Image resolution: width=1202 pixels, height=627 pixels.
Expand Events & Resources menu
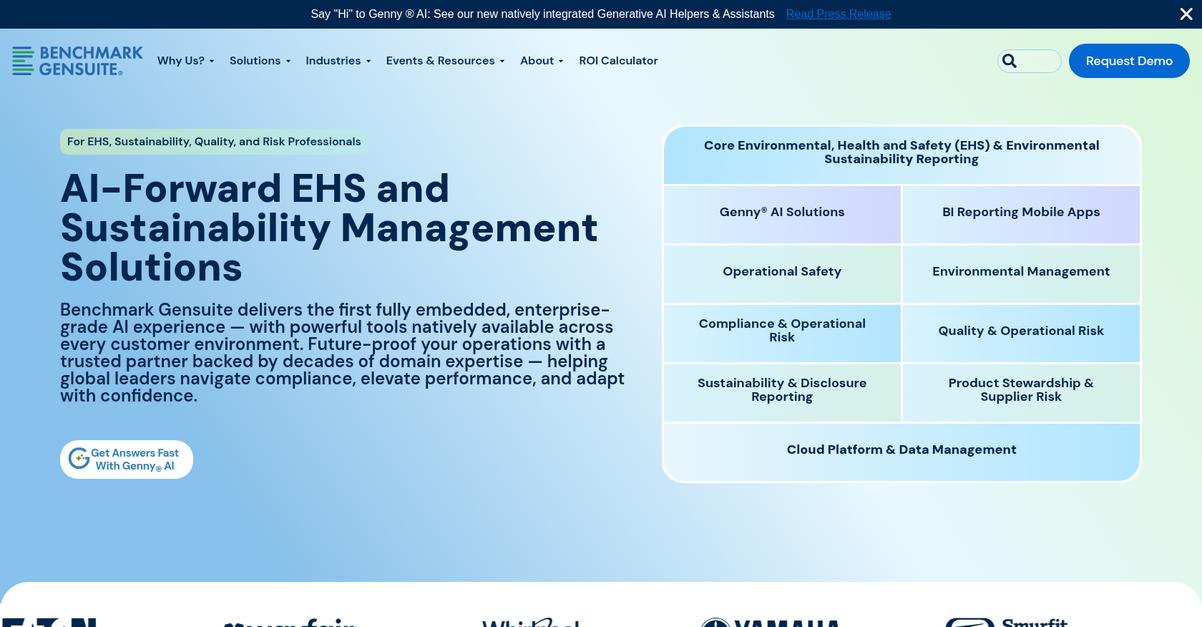(445, 61)
